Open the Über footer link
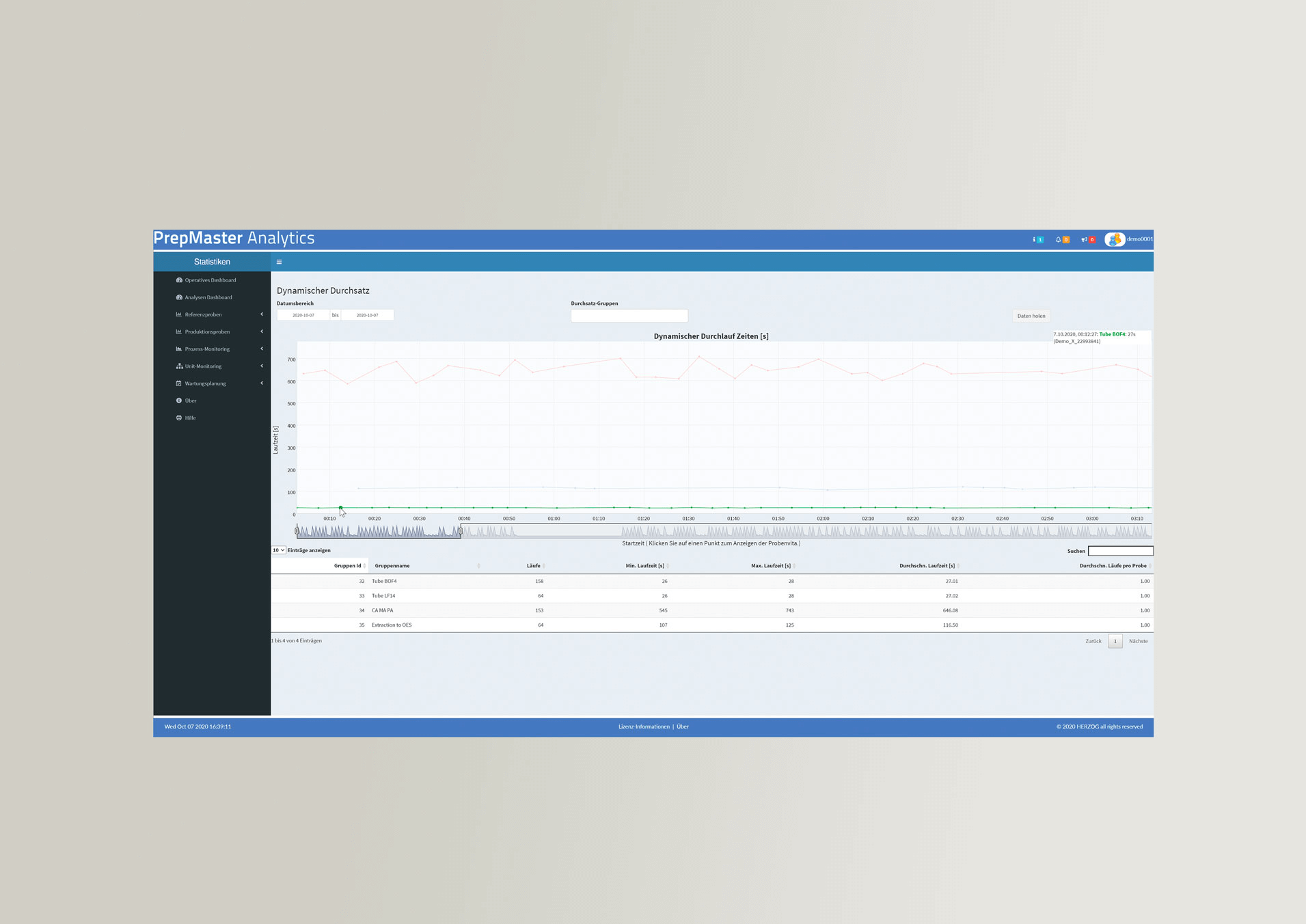The image size is (1306, 924). (x=683, y=726)
